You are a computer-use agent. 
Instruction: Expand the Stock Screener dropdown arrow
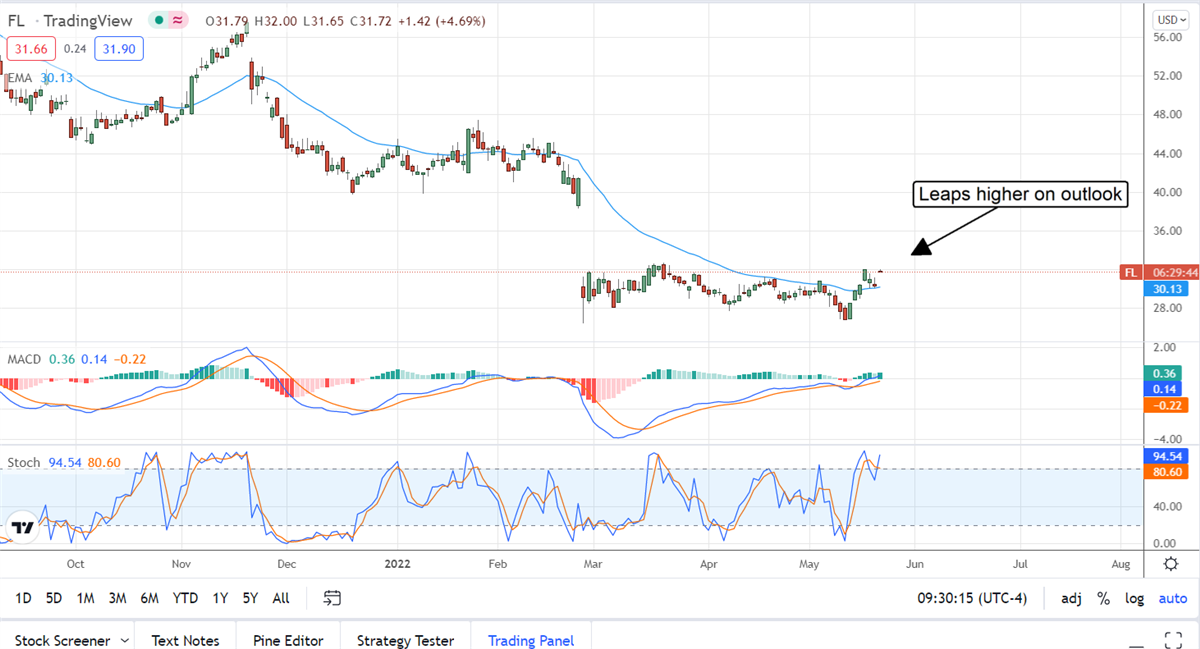(124, 640)
